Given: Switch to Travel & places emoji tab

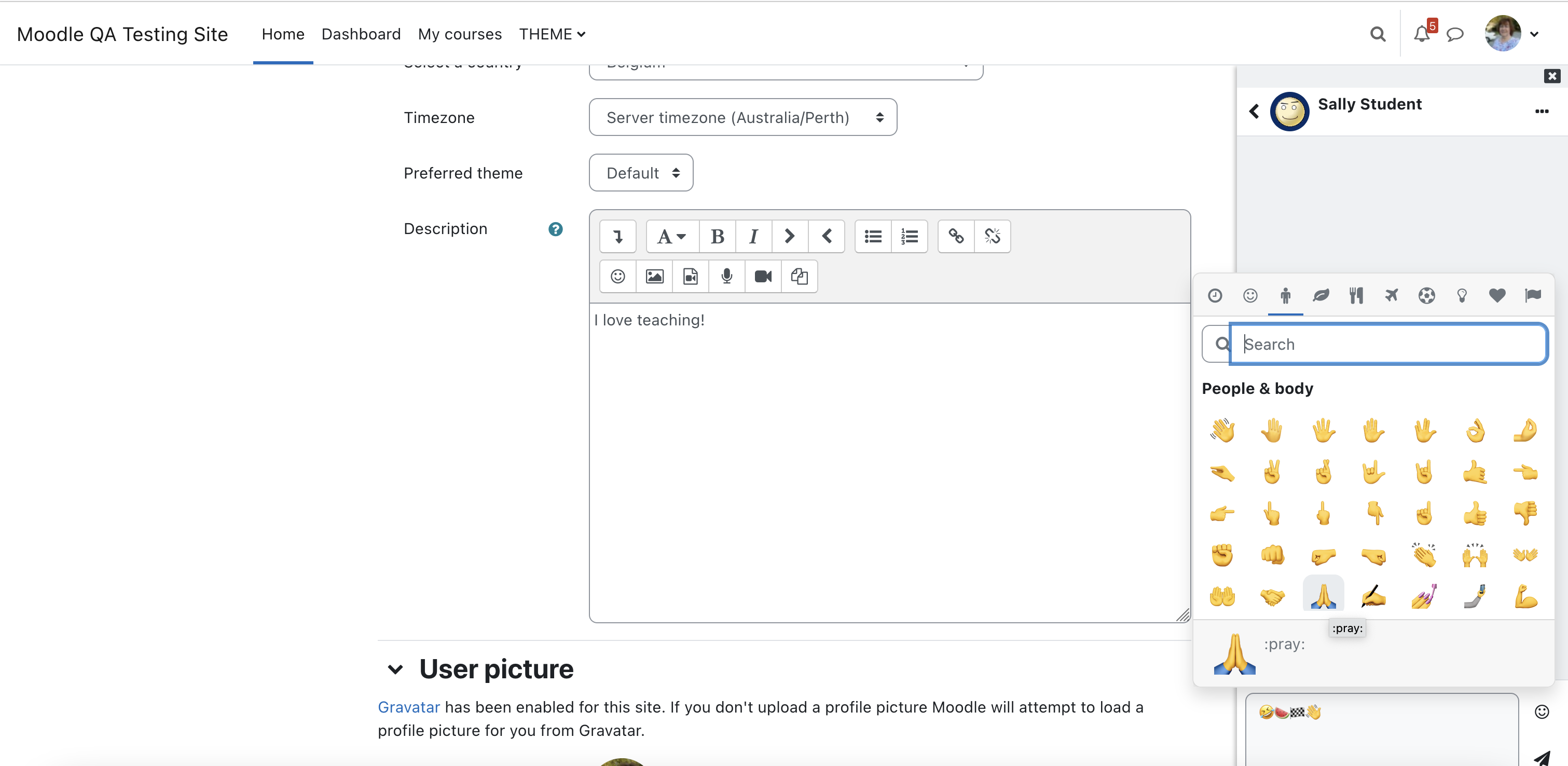Looking at the screenshot, I should (1392, 295).
